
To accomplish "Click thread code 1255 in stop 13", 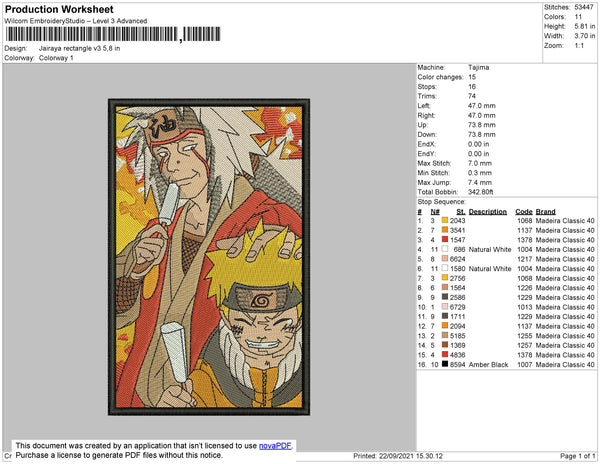I will (525, 335).
